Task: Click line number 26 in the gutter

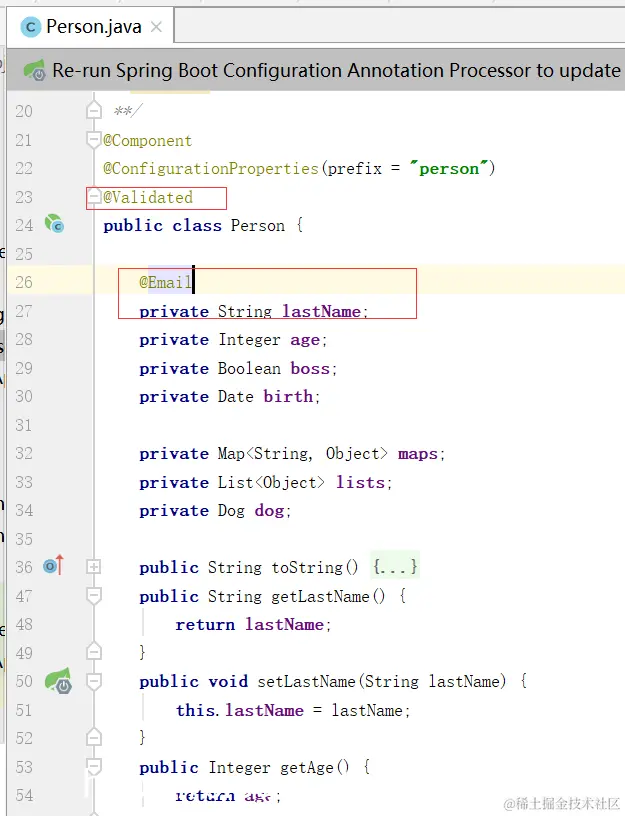Action: 24,282
